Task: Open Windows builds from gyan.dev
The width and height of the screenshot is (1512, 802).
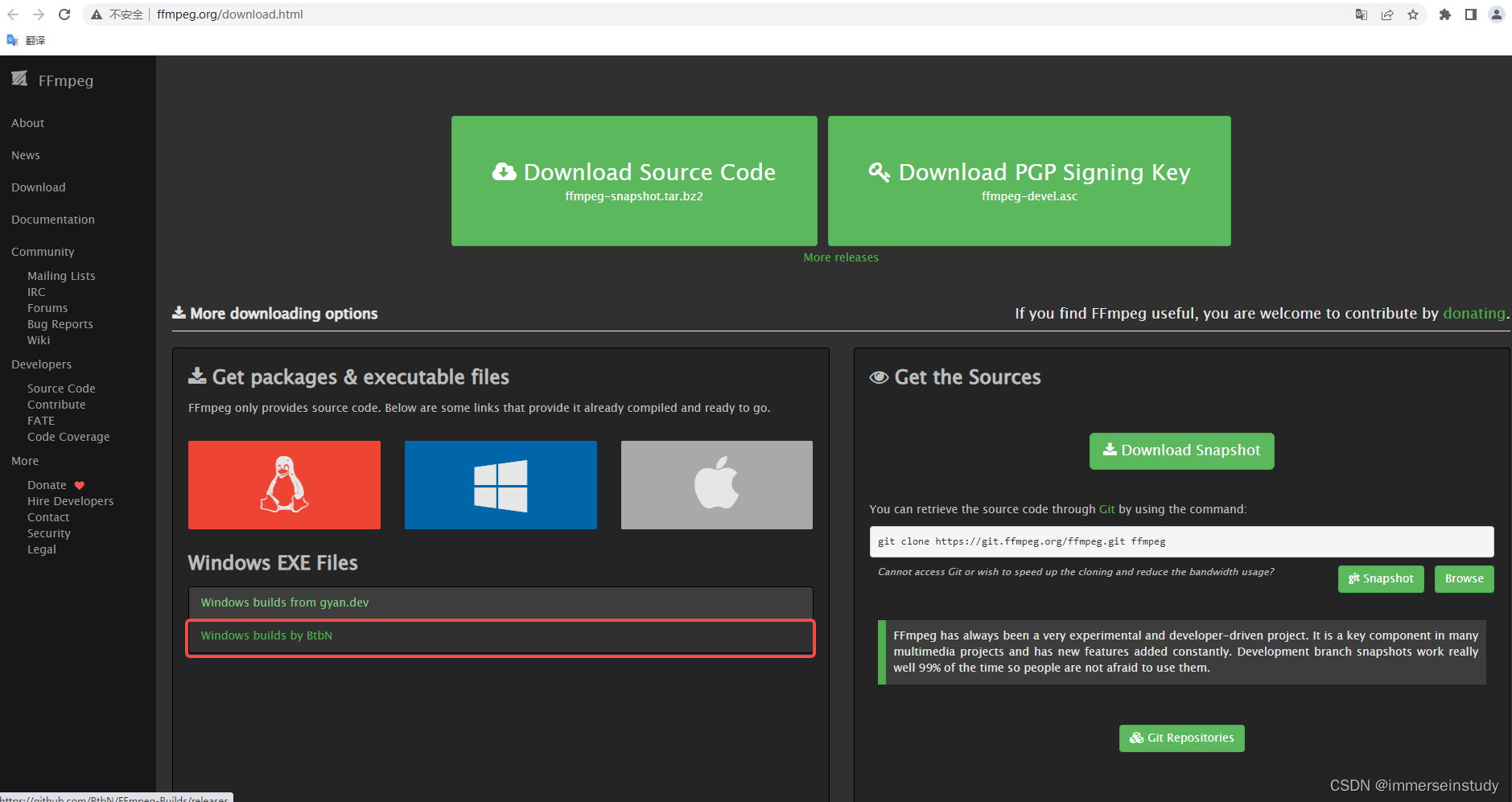Action: [x=285, y=603]
